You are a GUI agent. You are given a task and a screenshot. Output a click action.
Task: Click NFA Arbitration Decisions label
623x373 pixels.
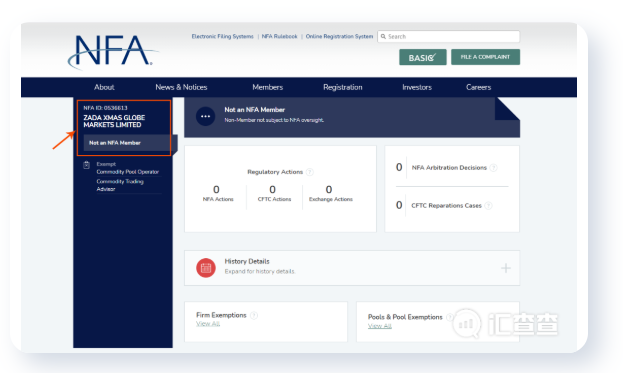click(449, 168)
